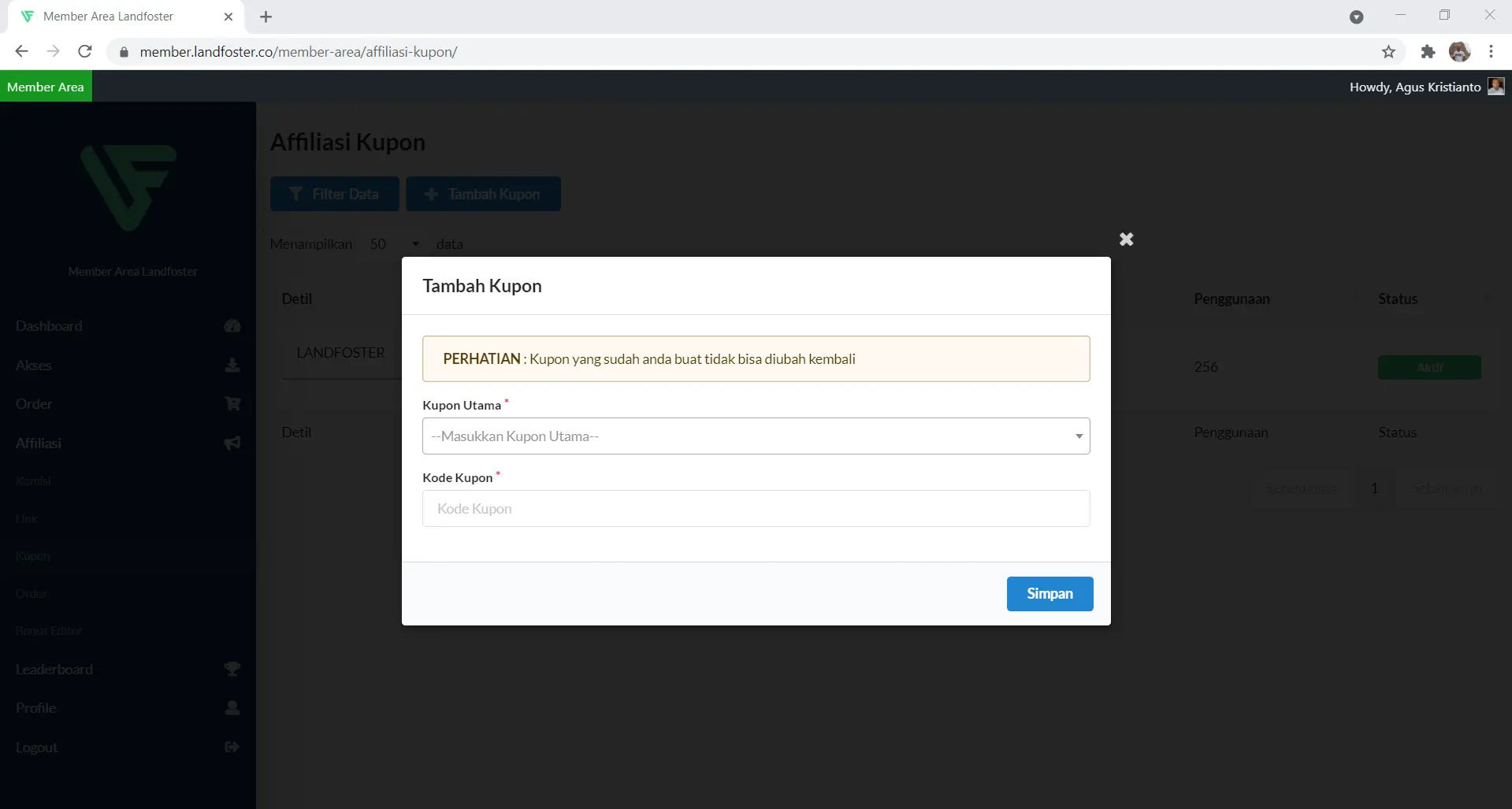The height and width of the screenshot is (809, 1512).
Task: Click the Order shopping cart icon
Action: (232, 404)
